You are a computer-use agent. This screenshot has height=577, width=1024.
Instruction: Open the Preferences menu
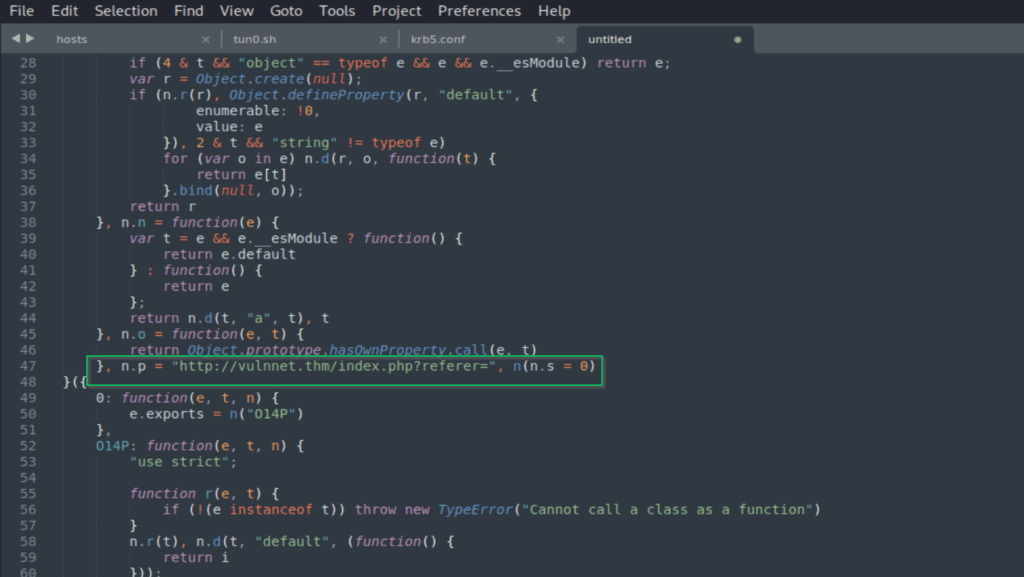(x=479, y=11)
